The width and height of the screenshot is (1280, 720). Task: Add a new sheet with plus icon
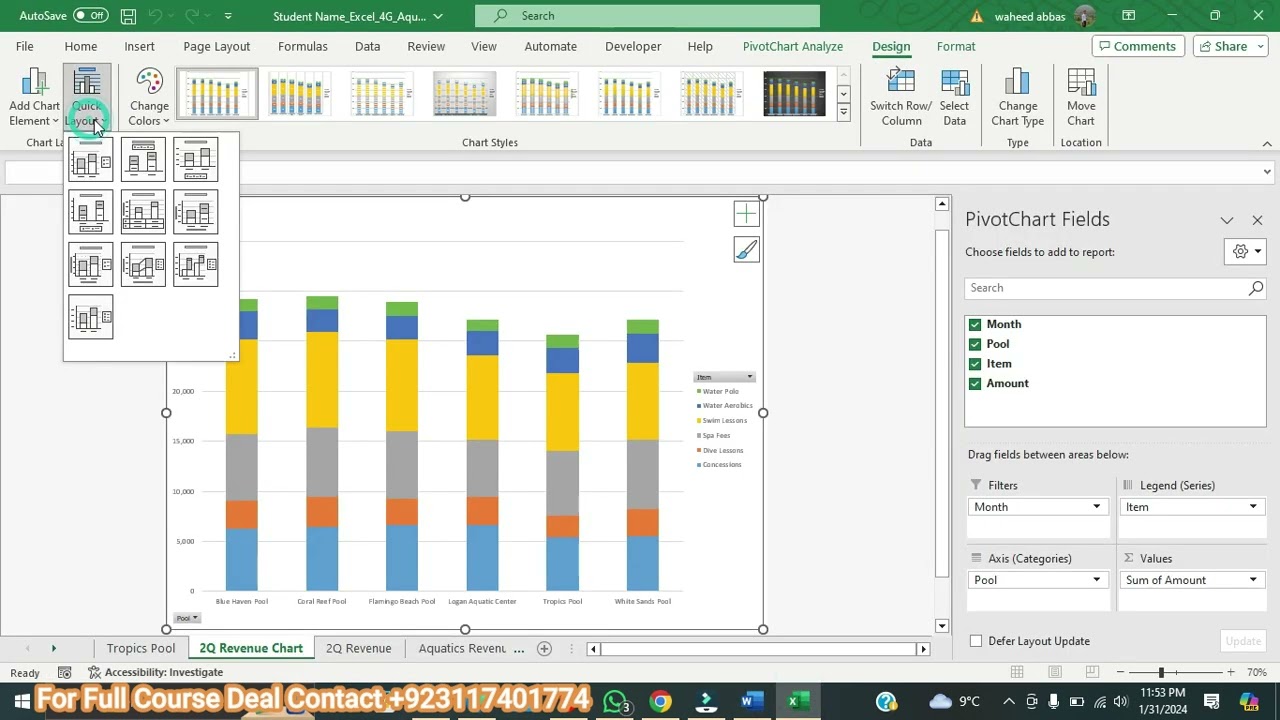pyautogui.click(x=544, y=648)
